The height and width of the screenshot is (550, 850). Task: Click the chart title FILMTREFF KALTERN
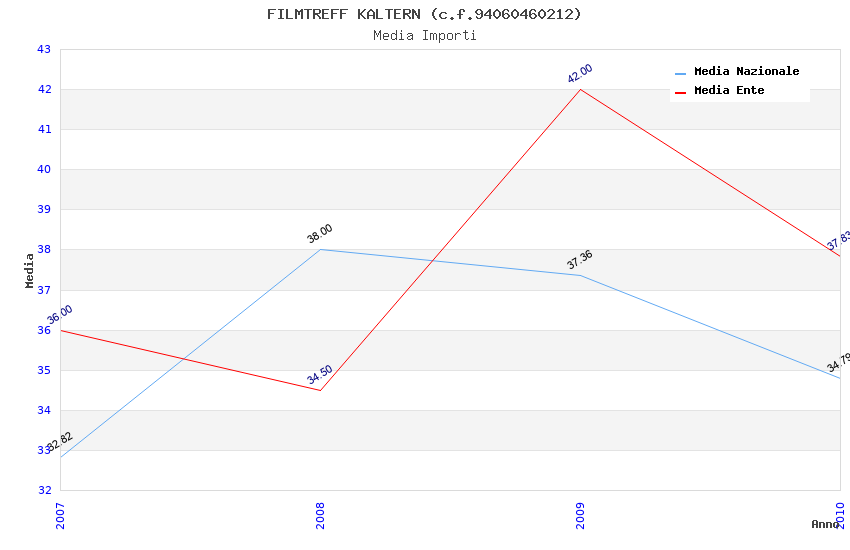tap(424, 14)
